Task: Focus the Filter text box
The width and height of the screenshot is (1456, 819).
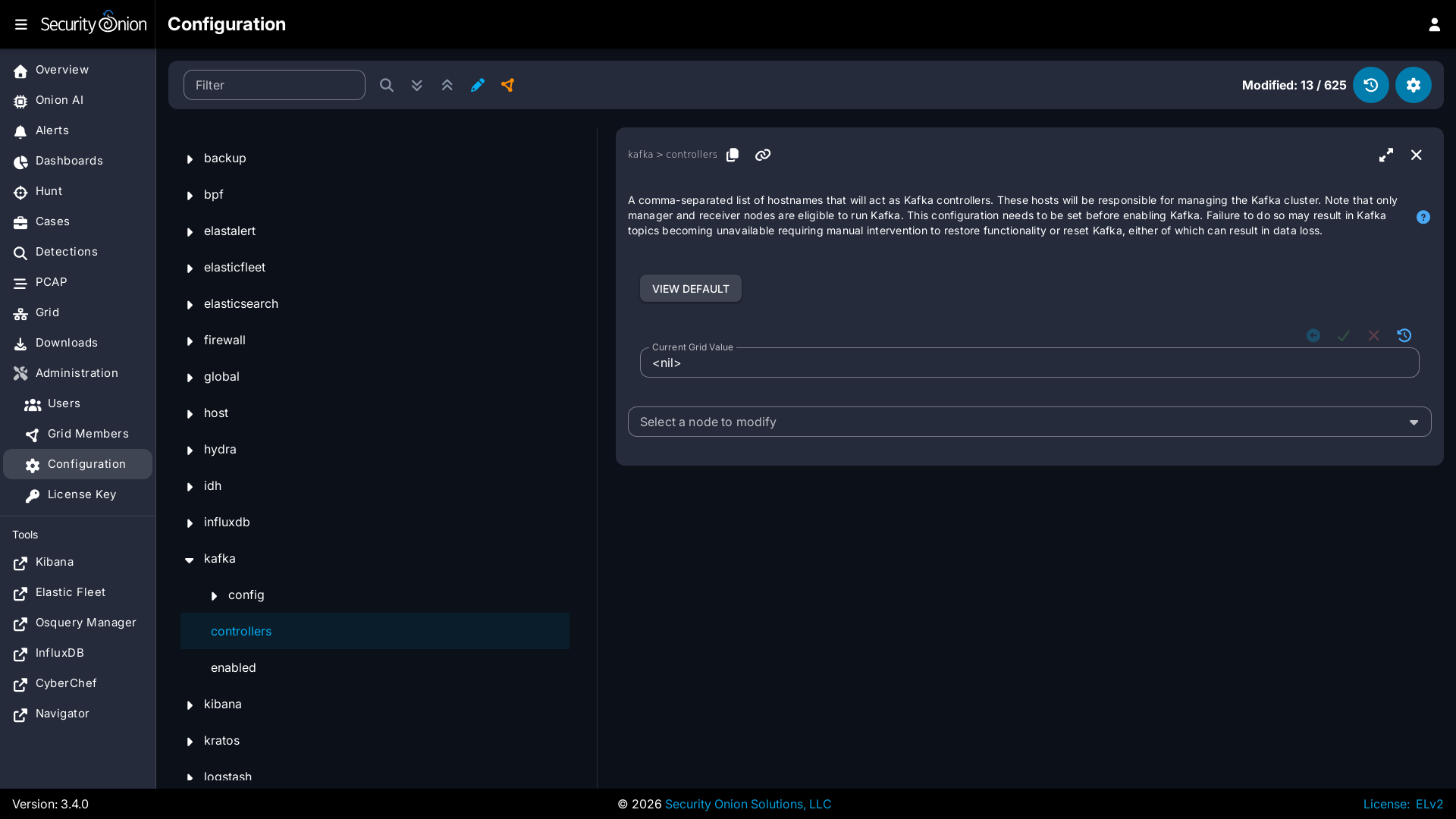Action: click(275, 85)
